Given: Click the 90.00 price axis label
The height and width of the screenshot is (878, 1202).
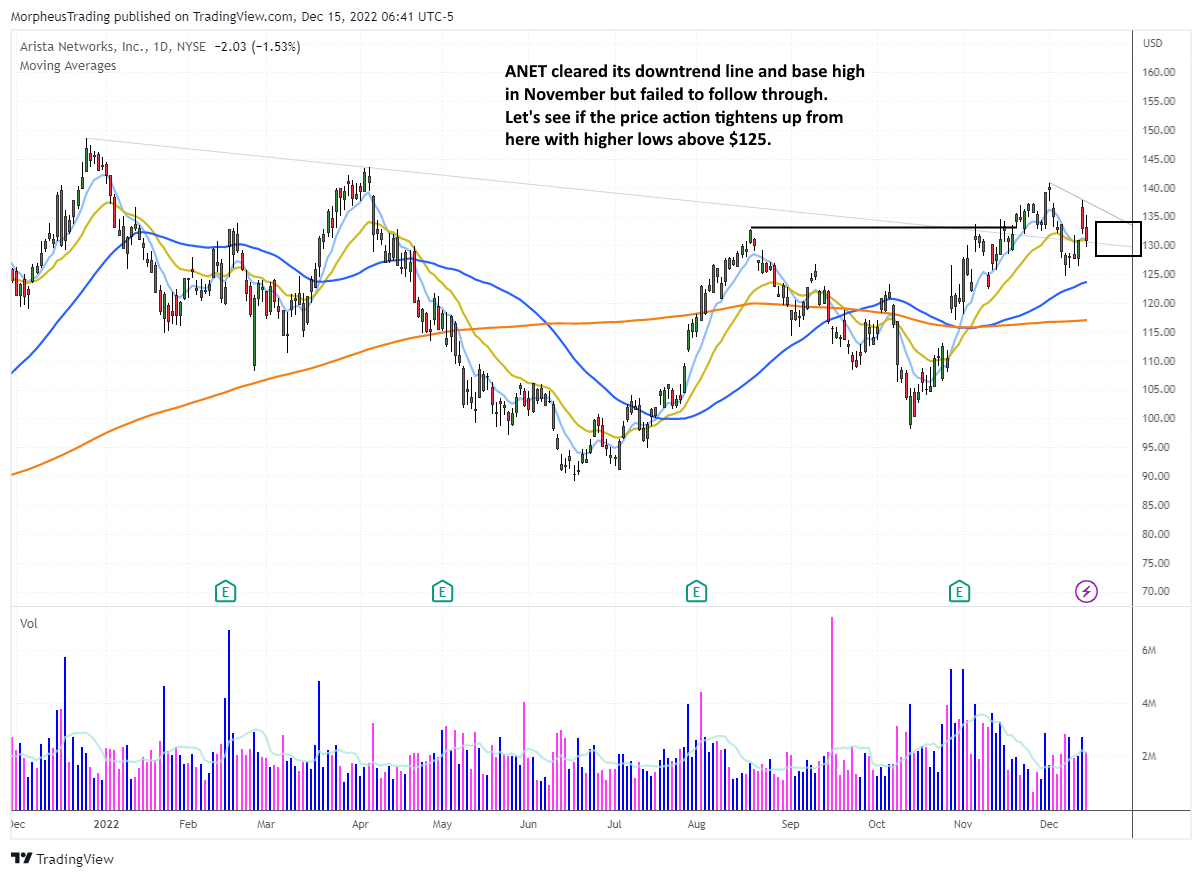Looking at the screenshot, I should (x=1157, y=477).
